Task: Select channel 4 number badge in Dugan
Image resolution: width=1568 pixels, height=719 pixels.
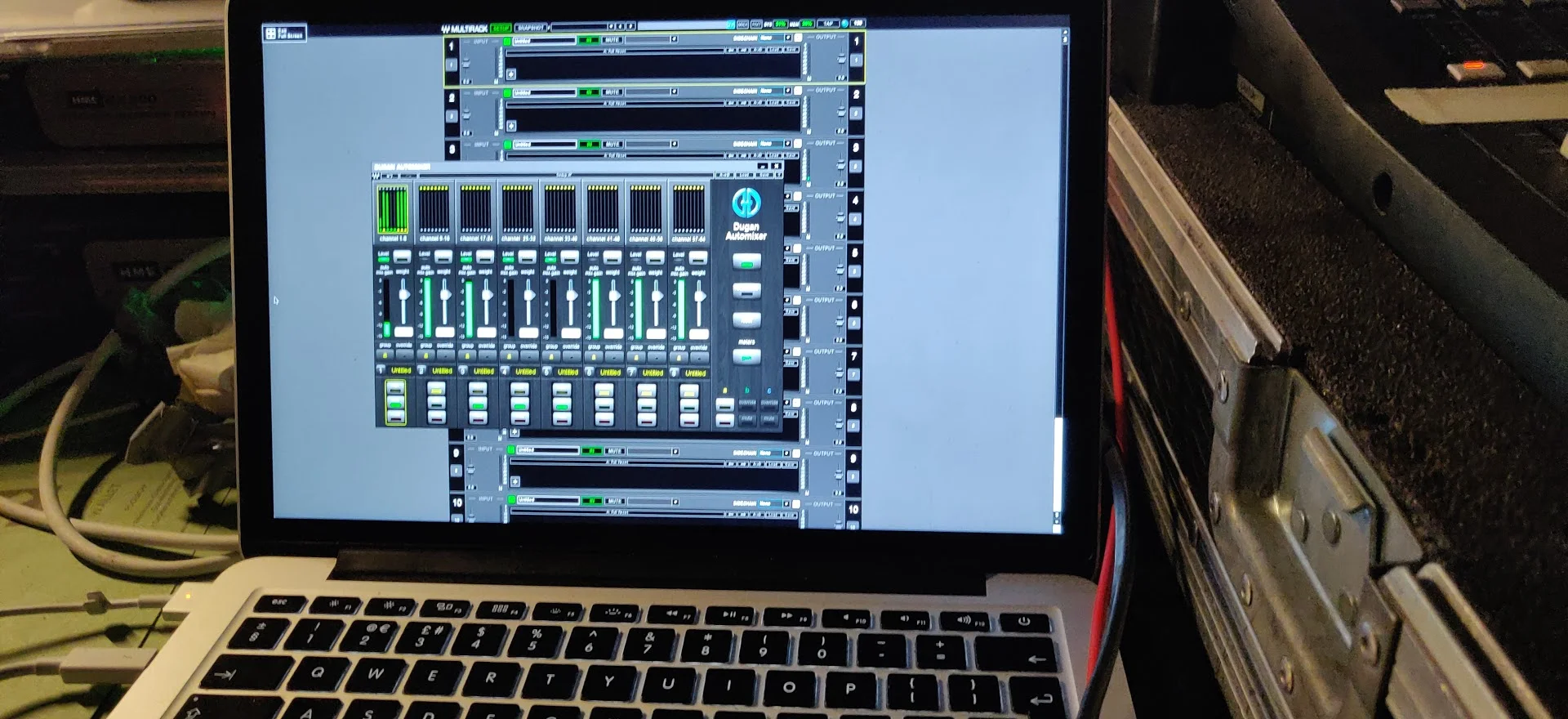Action: point(505,370)
